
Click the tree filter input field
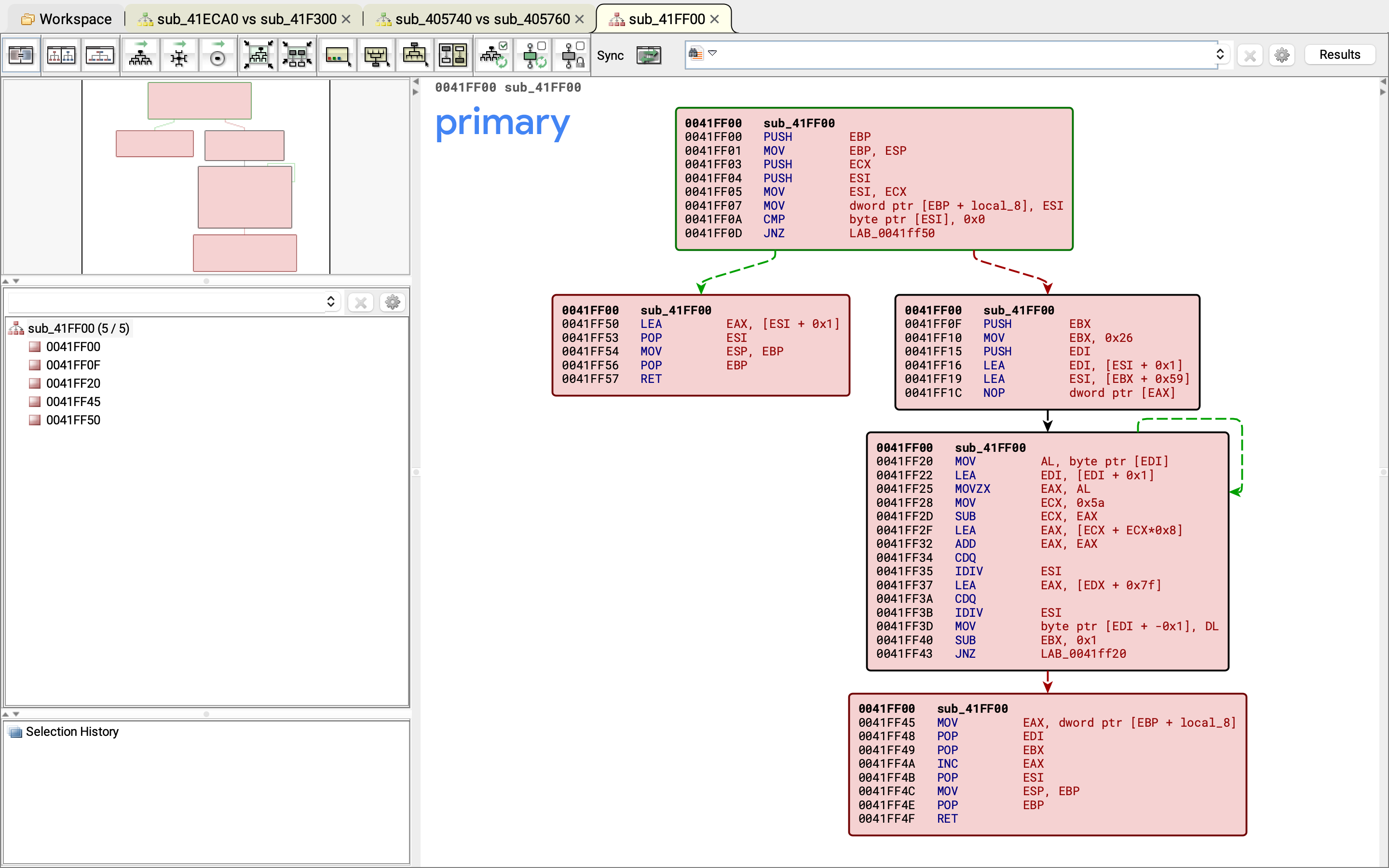tap(166, 302)
